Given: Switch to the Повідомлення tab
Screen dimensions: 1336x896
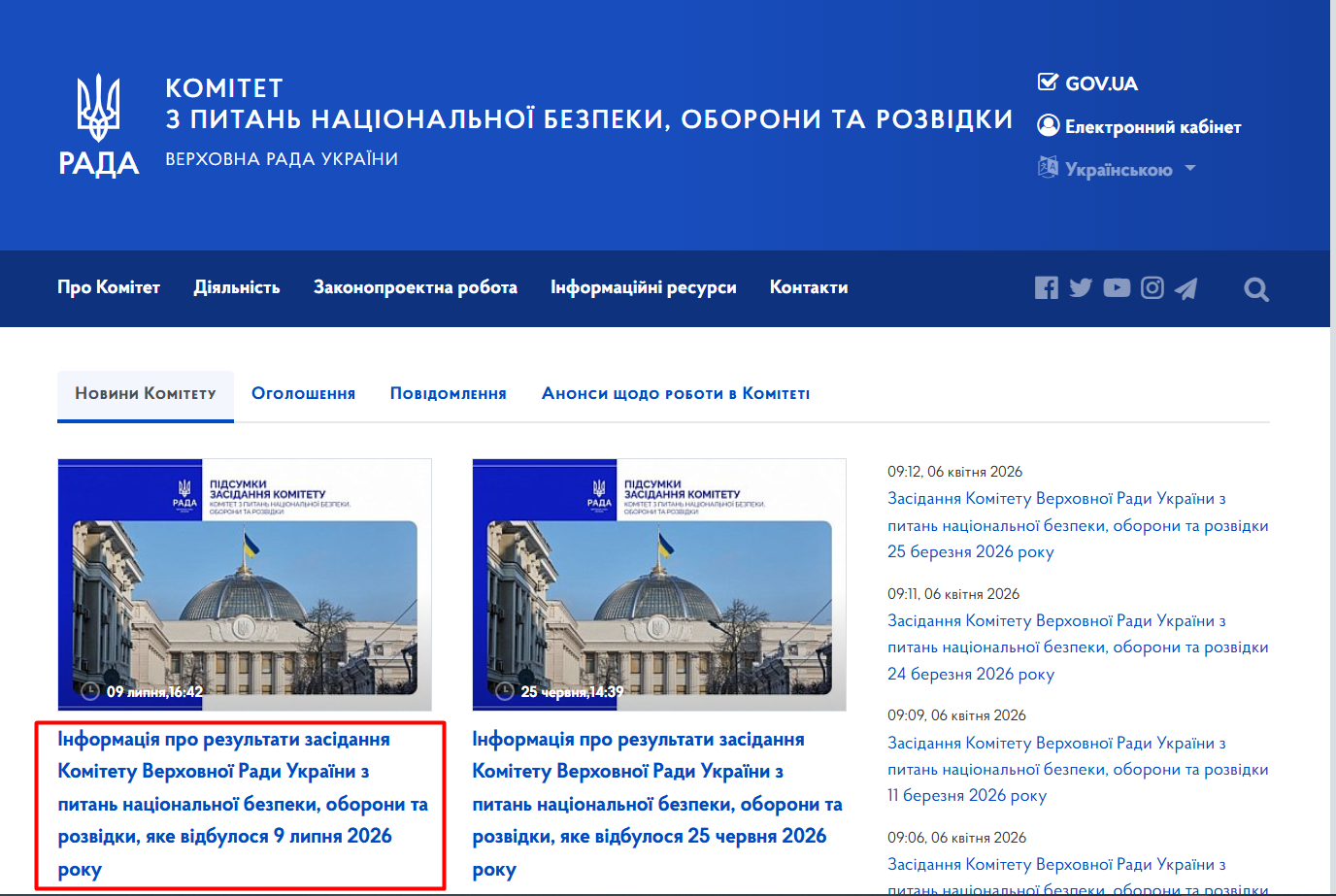Looking at the screenshot, I should pos(449,393).
